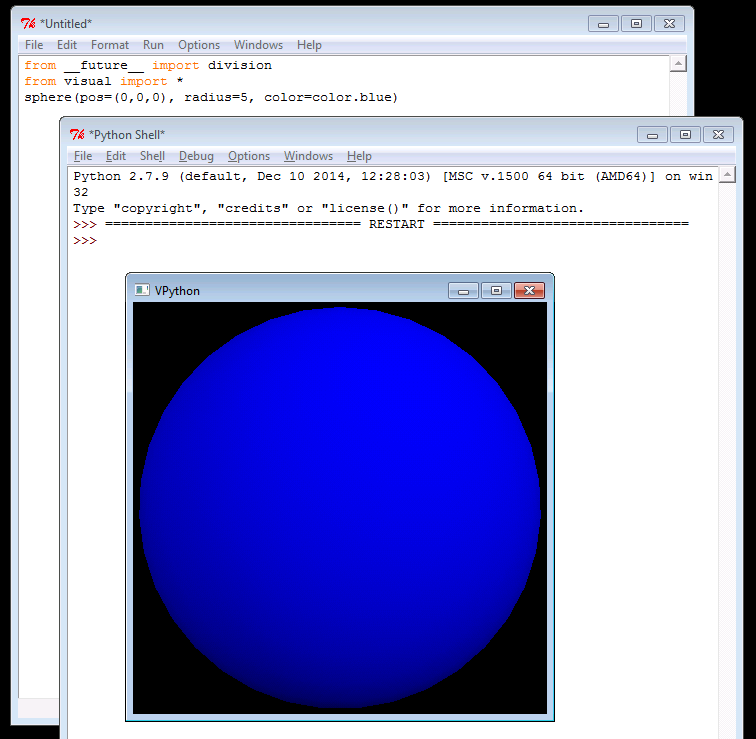Minimize the Untitled editor window

(603, 23)
